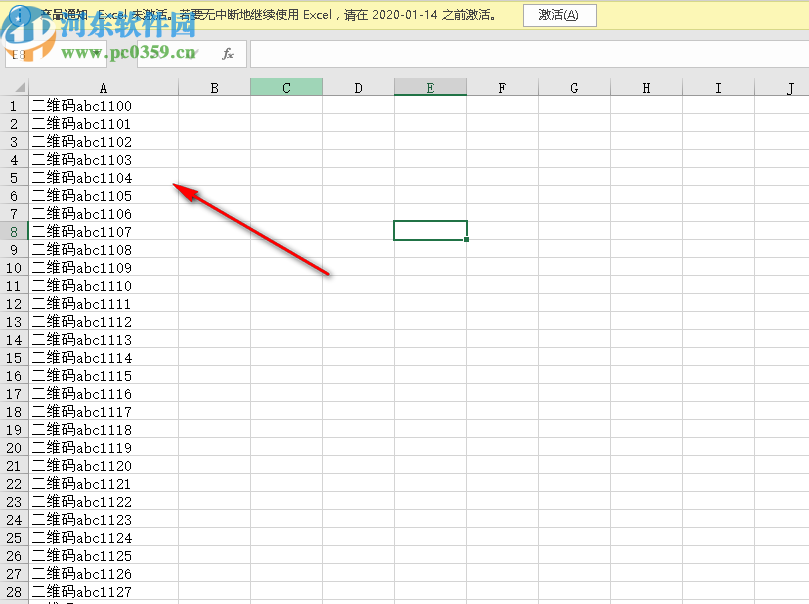Select column D header
809x604 pixels.
click(x=359, y=87)
